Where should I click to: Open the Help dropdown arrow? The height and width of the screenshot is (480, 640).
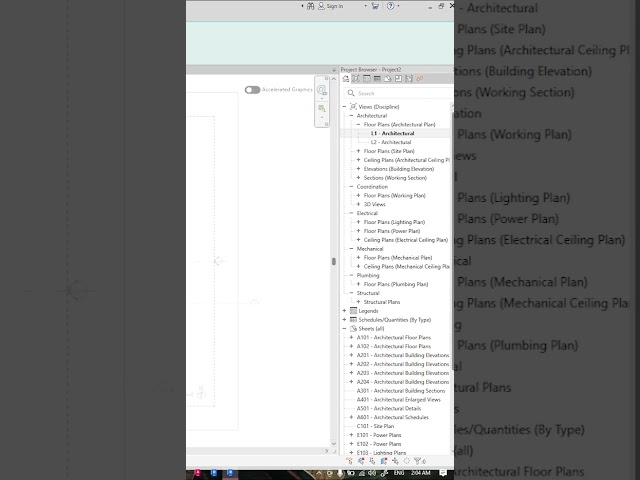tap(398, 6)
